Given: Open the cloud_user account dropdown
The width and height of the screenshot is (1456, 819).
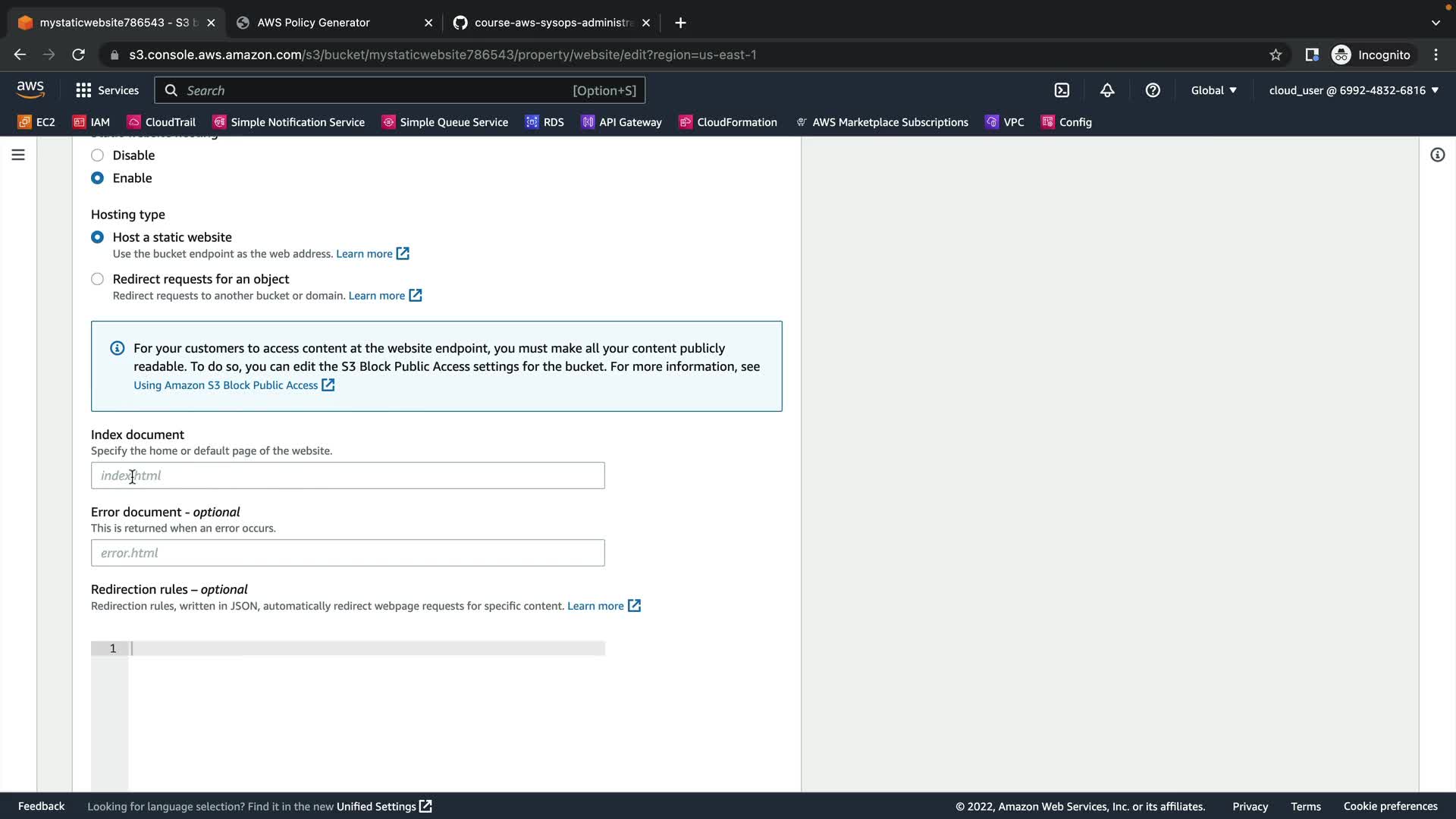Looking at the screenshot, I should coord(1354,90).
